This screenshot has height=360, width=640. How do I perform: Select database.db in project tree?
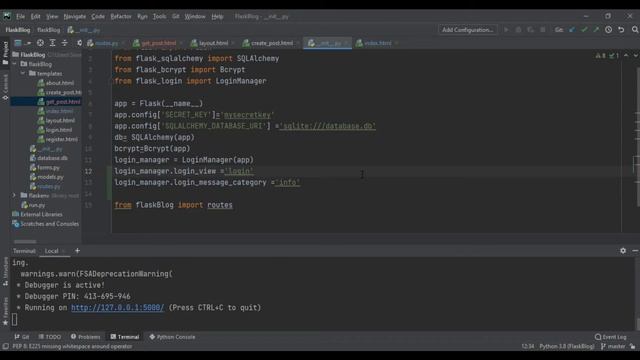click(49, 158)
